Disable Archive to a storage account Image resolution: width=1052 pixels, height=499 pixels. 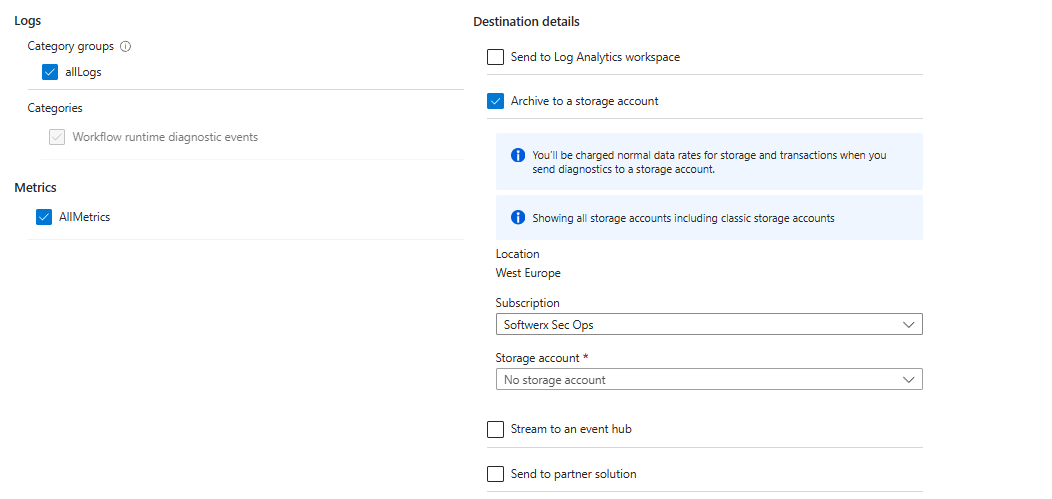coord(496,101)
